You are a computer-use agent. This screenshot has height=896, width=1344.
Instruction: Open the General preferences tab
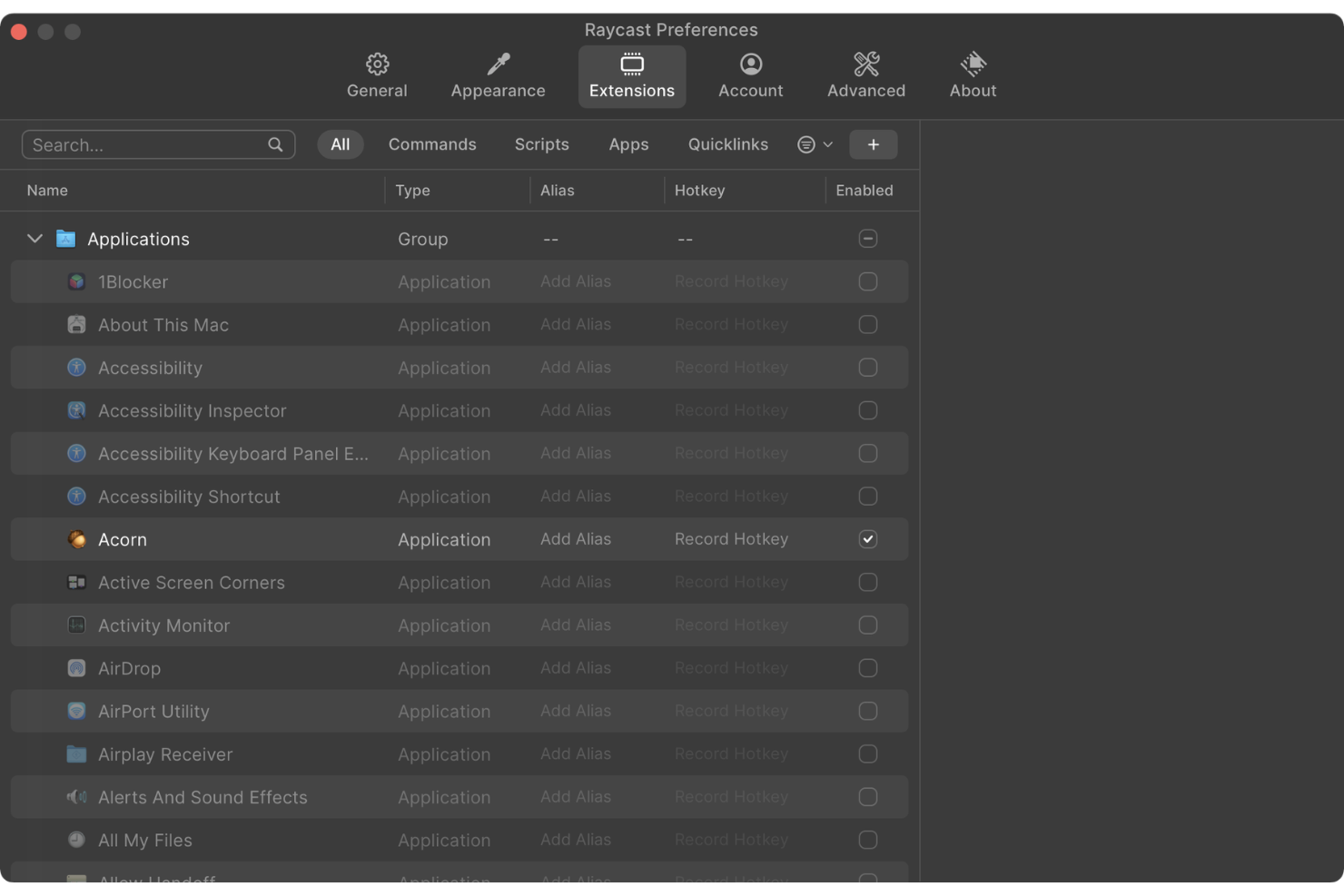pos(377,76)
